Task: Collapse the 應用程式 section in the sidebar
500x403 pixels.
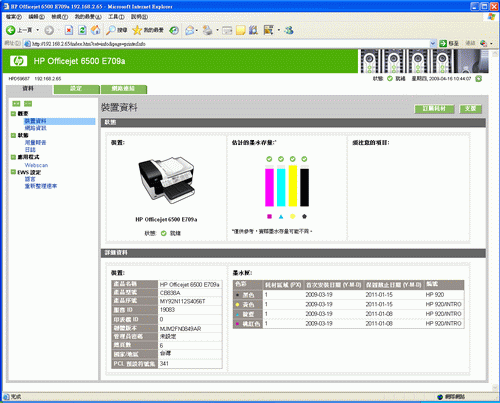Action: pos(13,157)
